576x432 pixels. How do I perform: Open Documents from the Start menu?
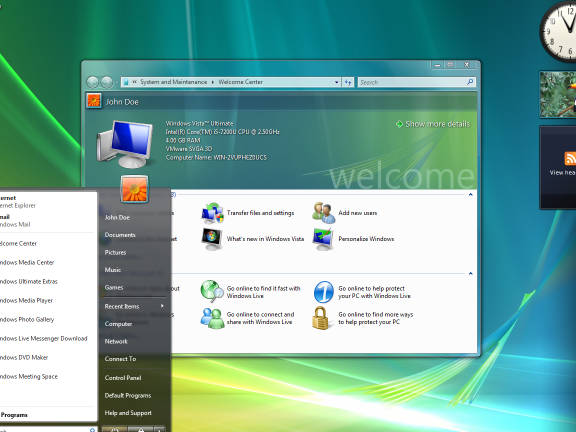point(120,235)
